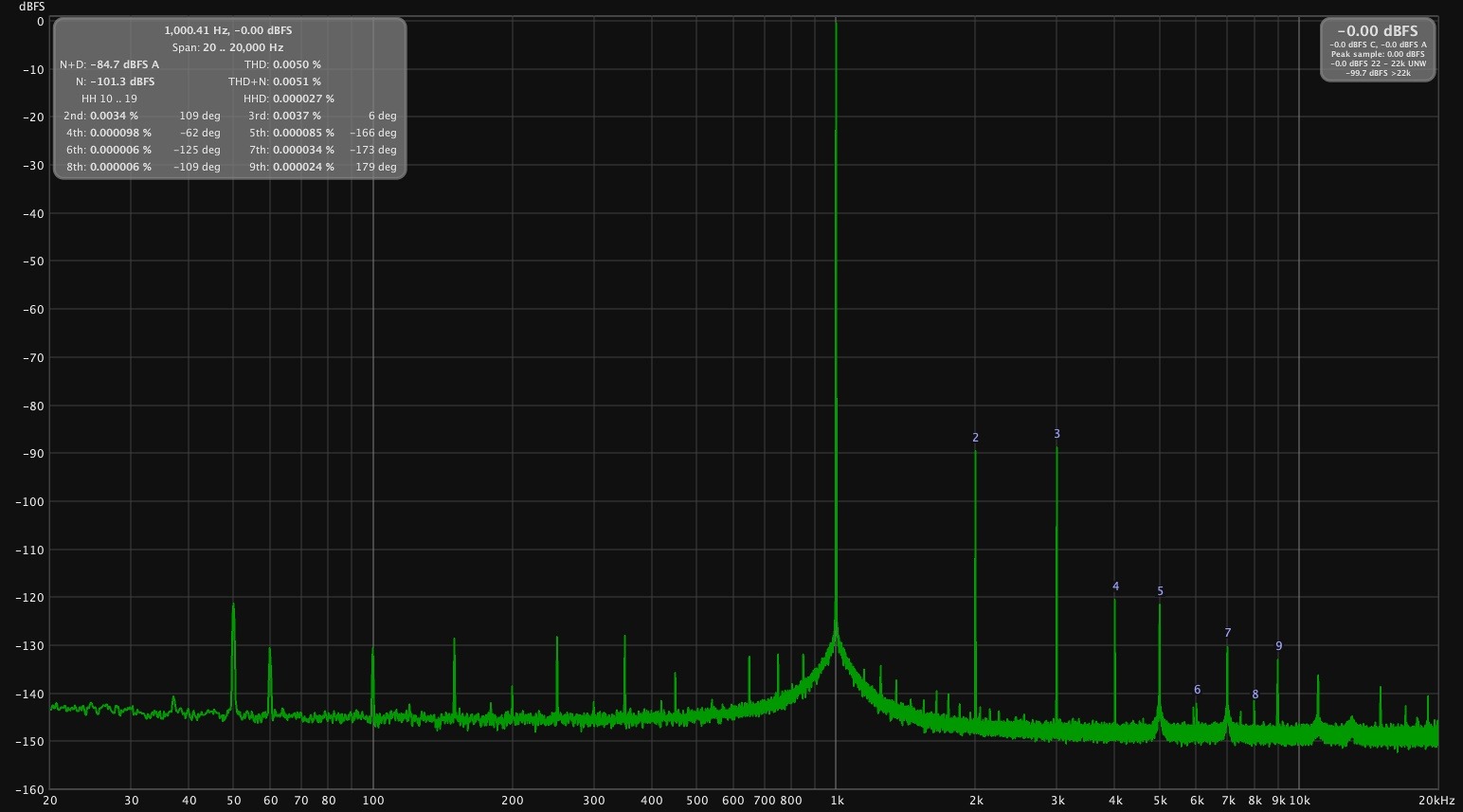Click the 20kHz frequency axis label

coord(1436,801)
